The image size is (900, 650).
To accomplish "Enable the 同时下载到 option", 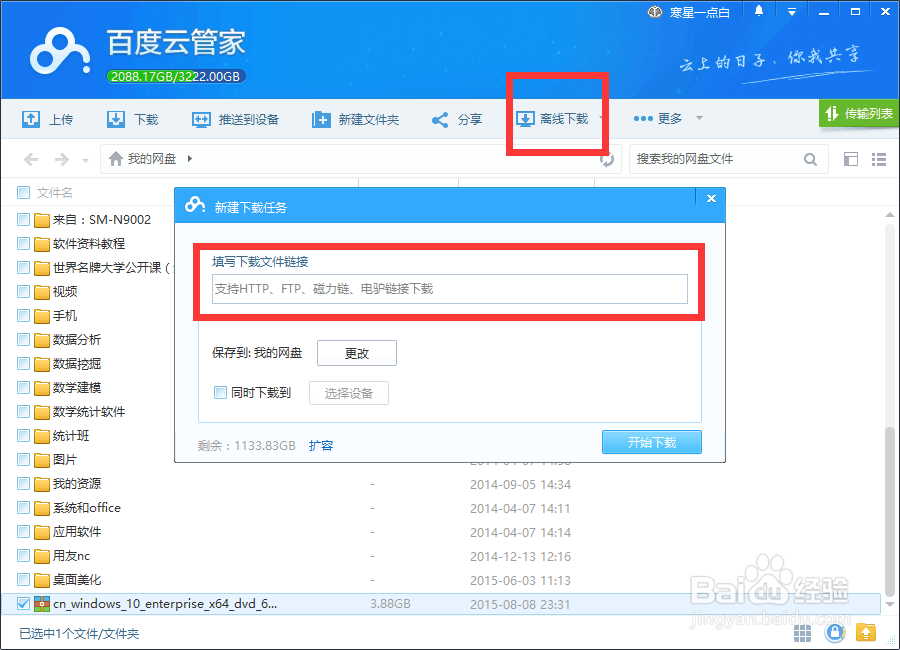I will coord(220,392).
